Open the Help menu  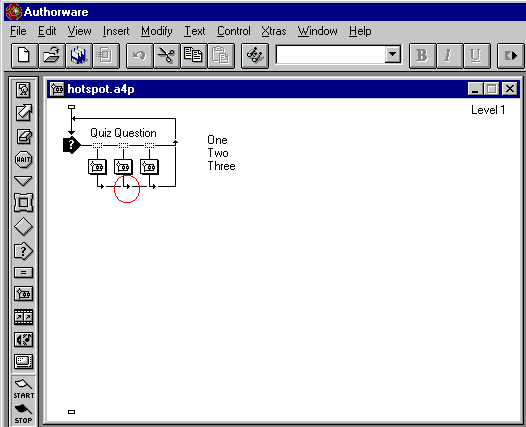pos(360,31)
